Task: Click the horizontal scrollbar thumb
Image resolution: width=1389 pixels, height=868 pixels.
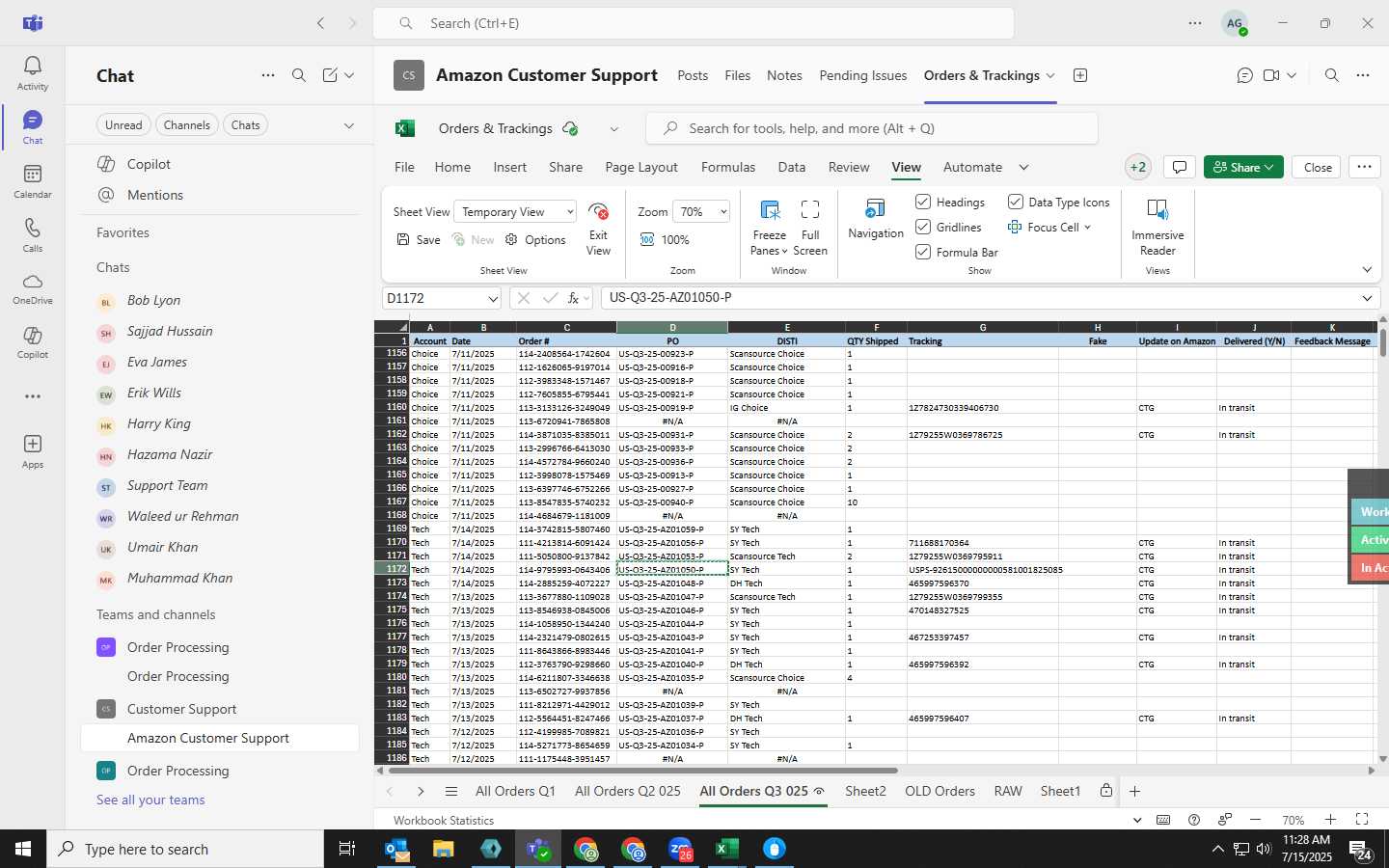Action: tap(641, 771)
